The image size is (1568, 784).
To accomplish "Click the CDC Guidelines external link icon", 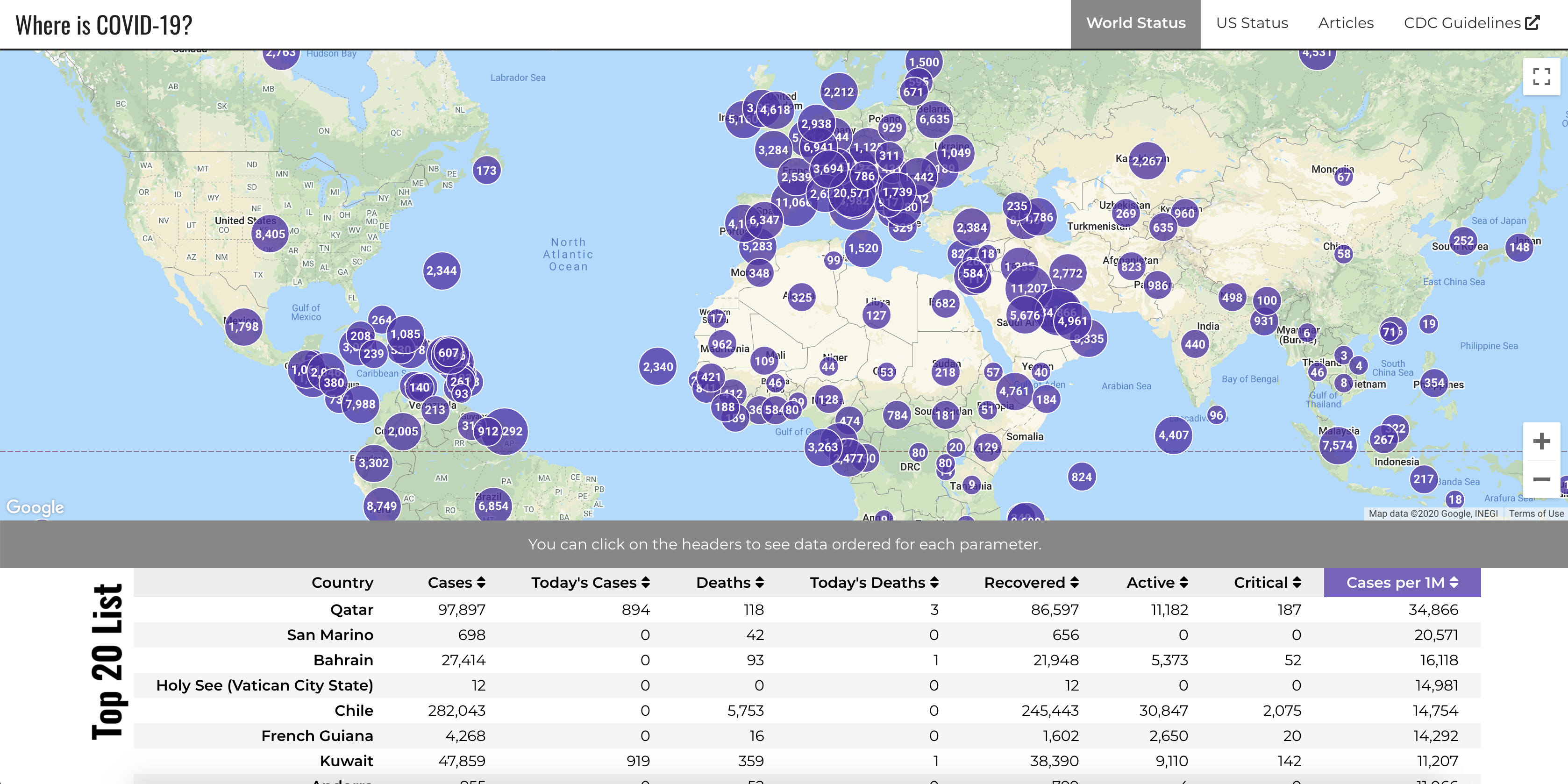I will pos(1532,23).
